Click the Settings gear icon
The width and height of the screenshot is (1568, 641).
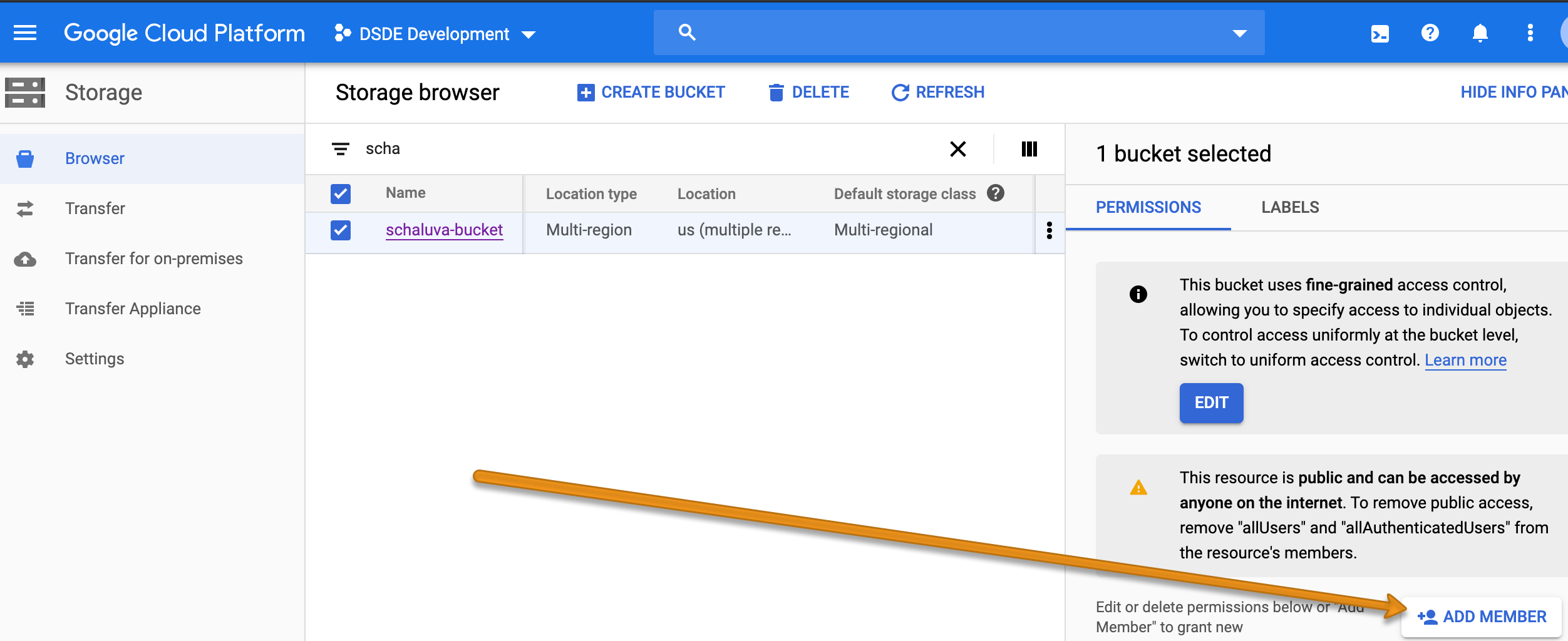click(x=25, y=359)
